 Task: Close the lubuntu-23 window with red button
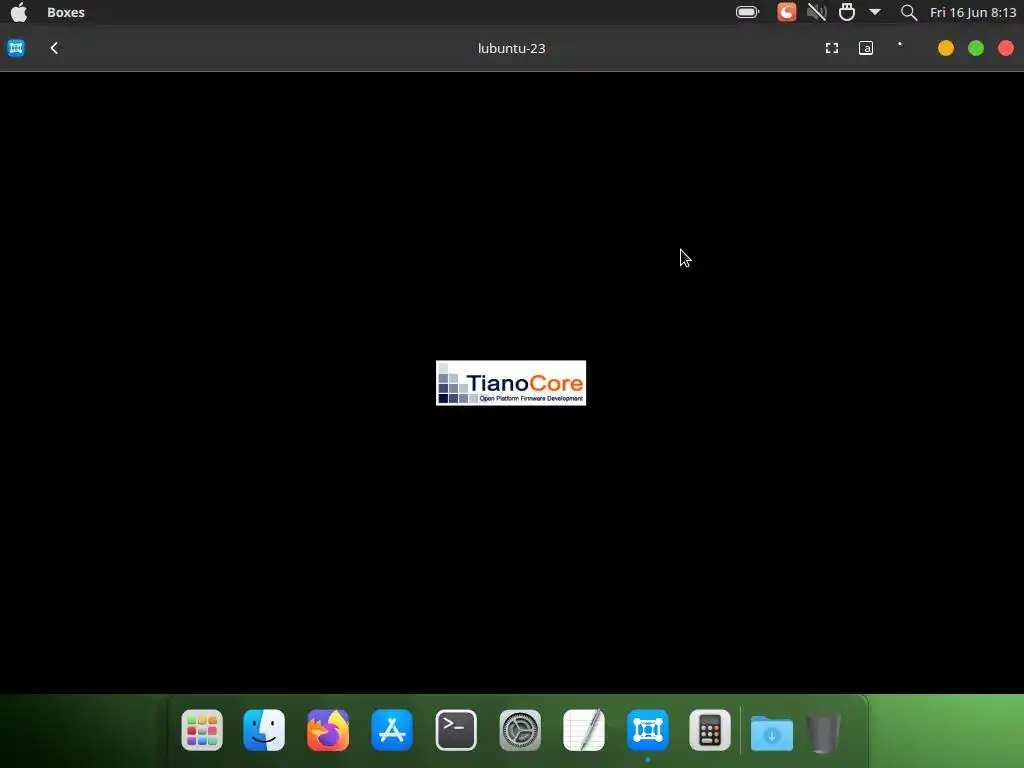tap(1006, 48)
